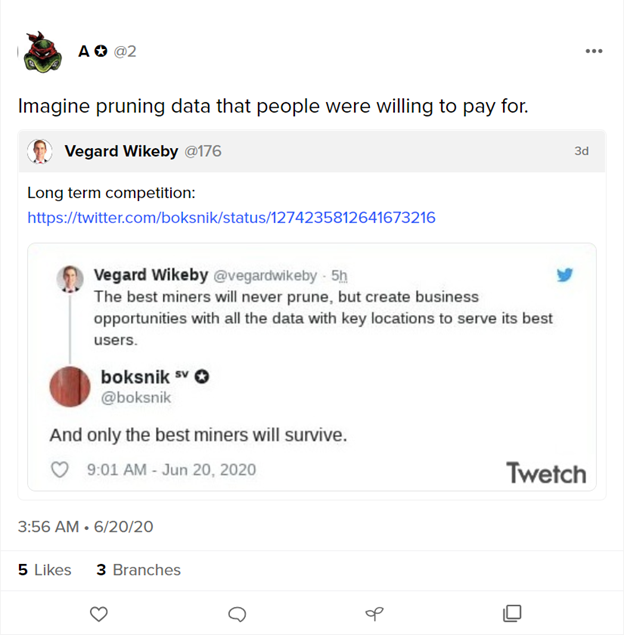Click the 9:01 AM - Jun 20, 2020 timestamp

click(171, 470)
